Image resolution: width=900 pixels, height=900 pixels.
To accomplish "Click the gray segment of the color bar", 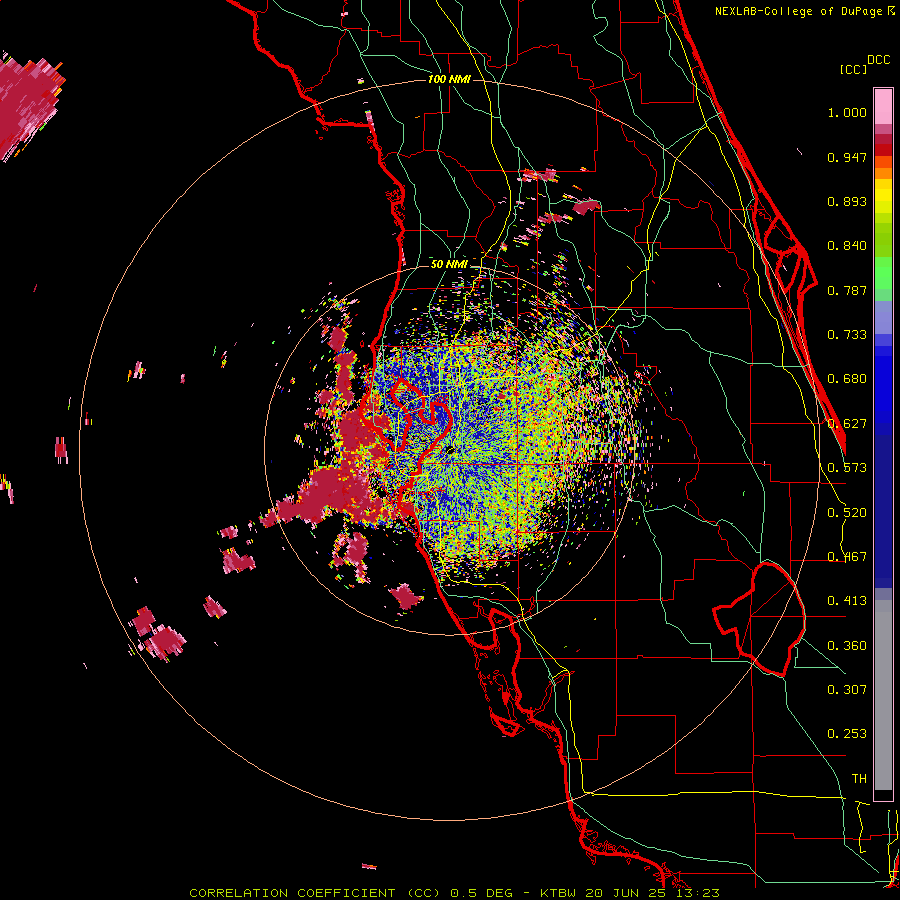I will [x=883, y=695].
